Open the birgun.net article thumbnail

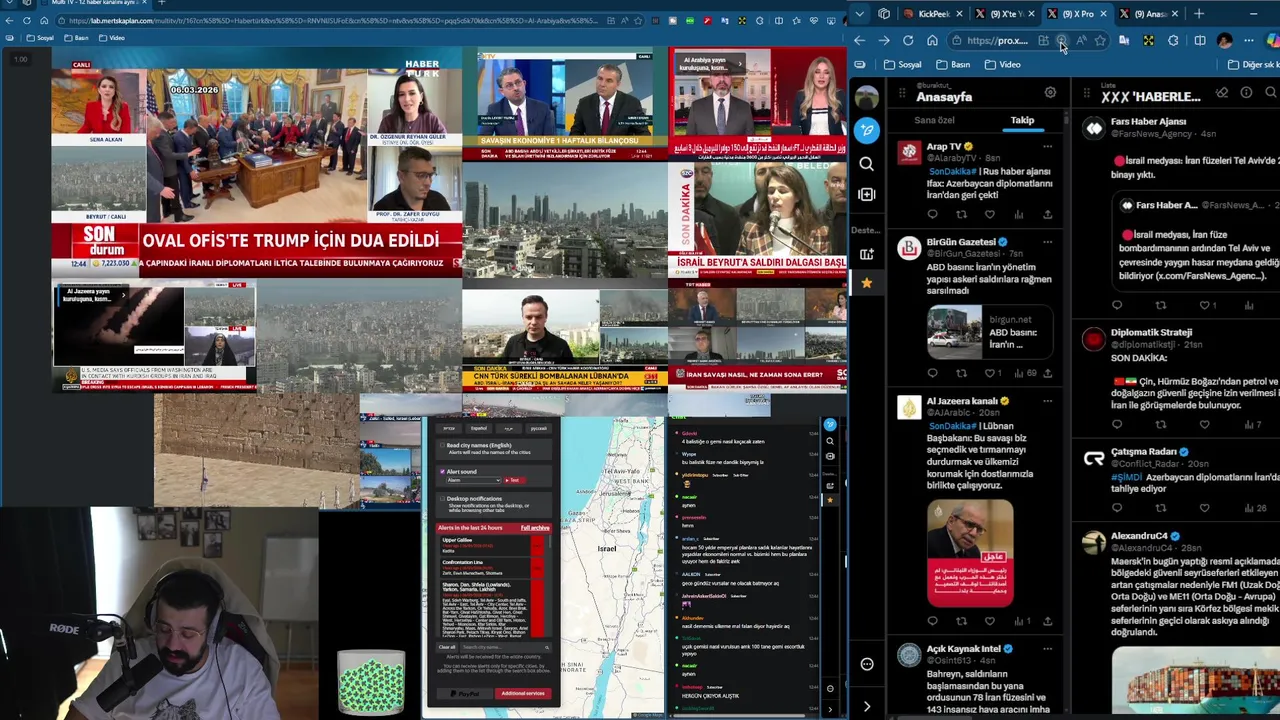(x=954, y=332)
